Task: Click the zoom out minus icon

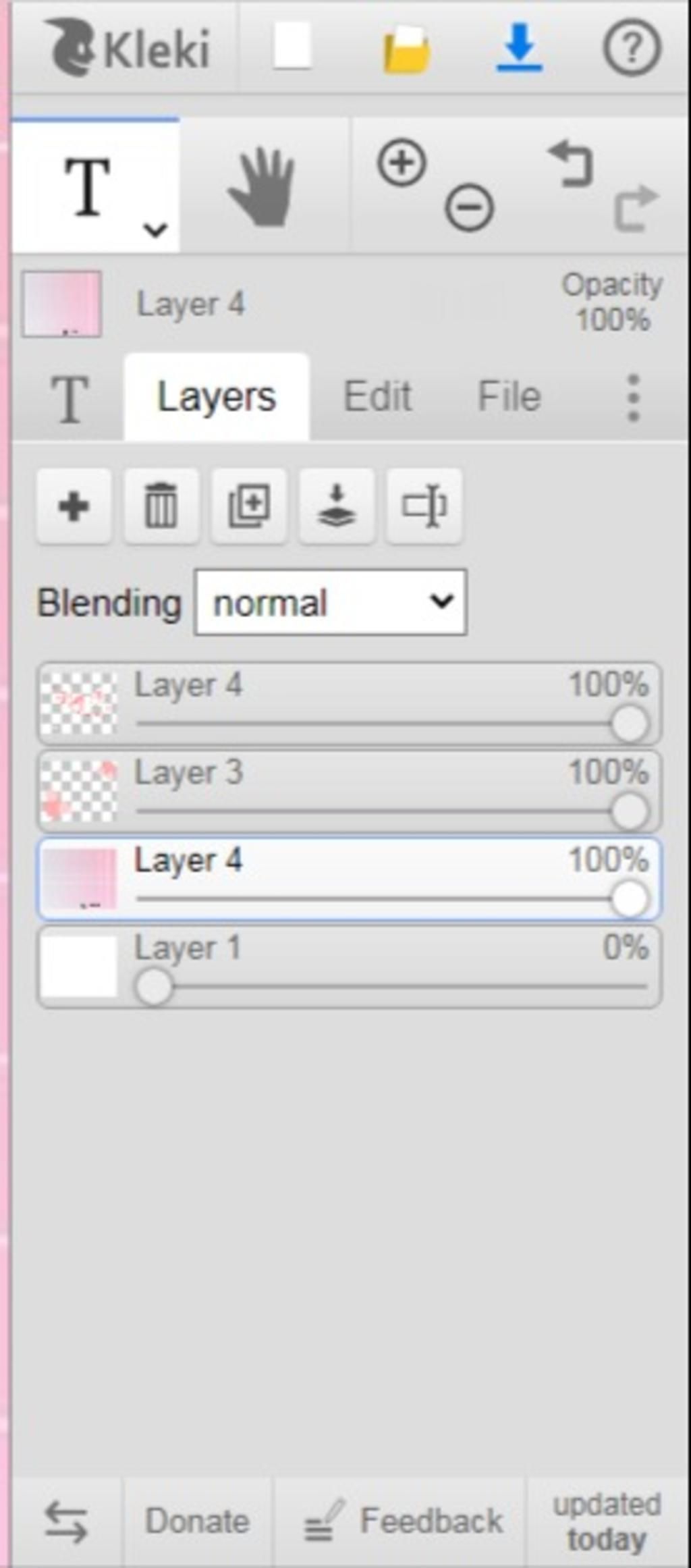Action: tap(469, 207)
